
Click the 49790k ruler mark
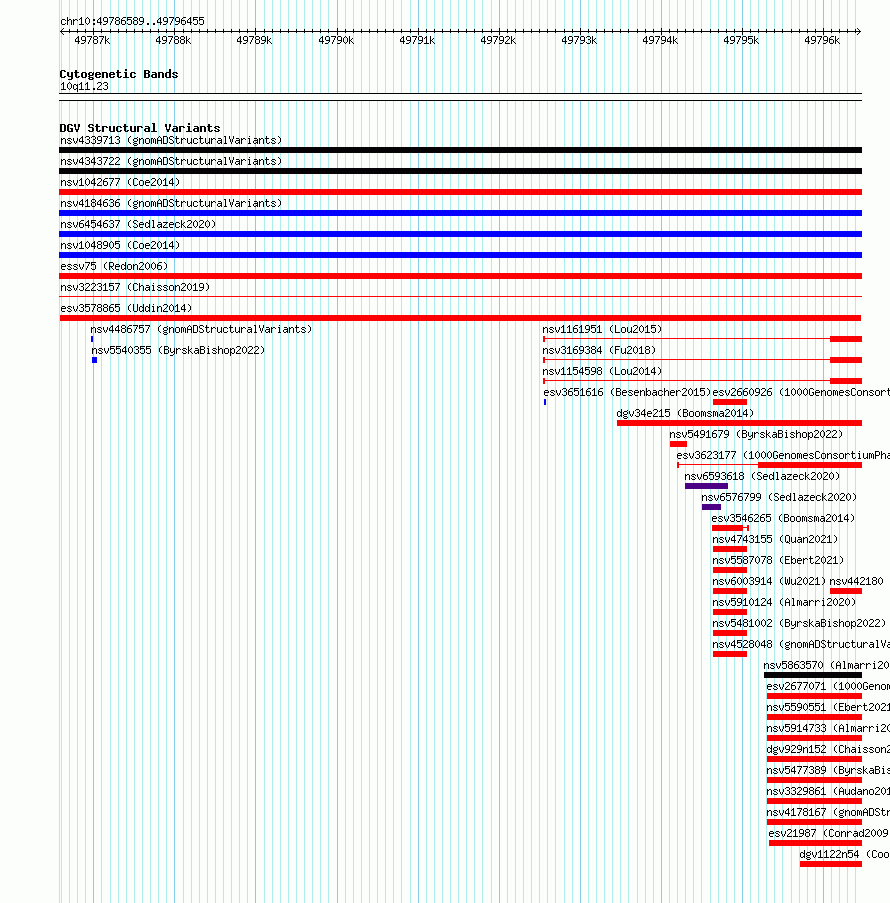[x=336, y=40]
